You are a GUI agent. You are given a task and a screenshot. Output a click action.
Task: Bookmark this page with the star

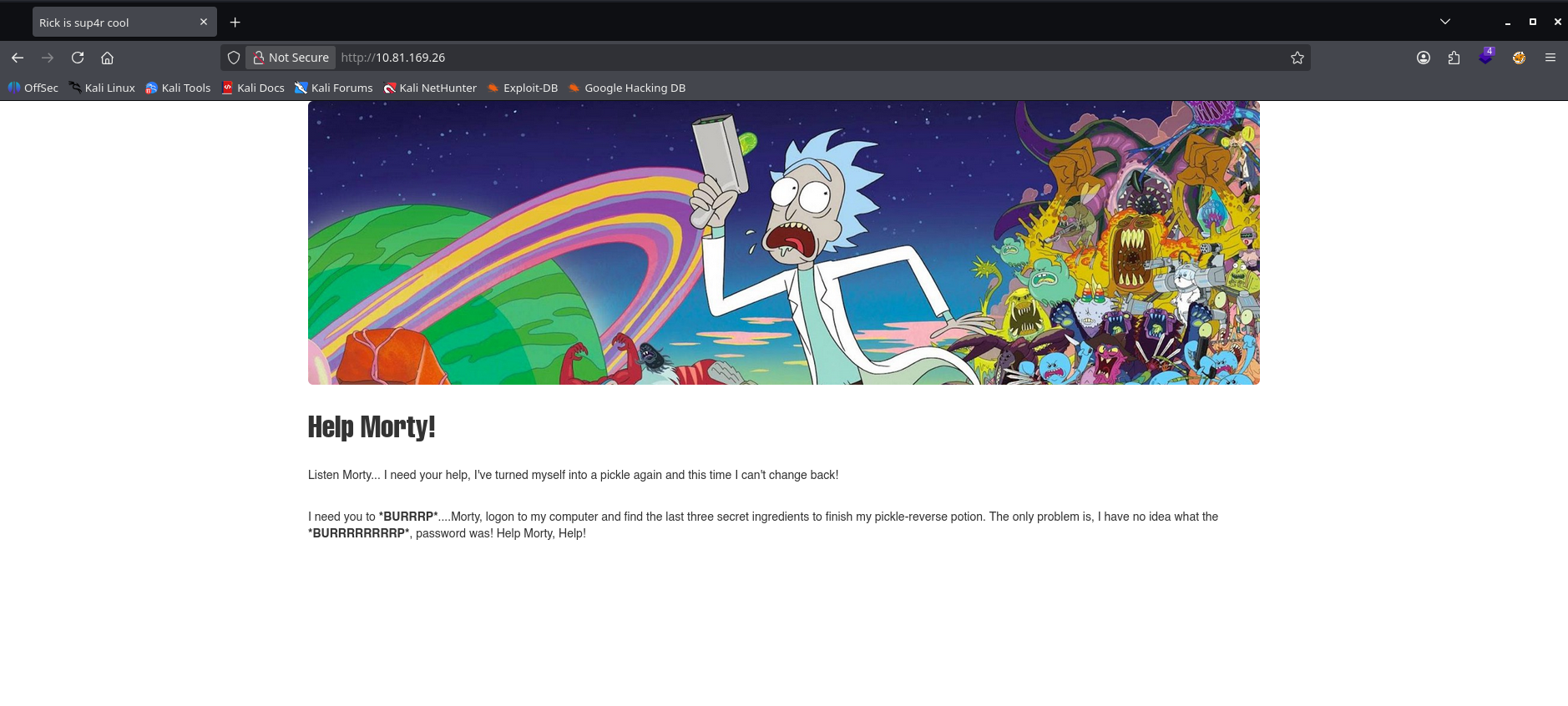pos(1297,58)
